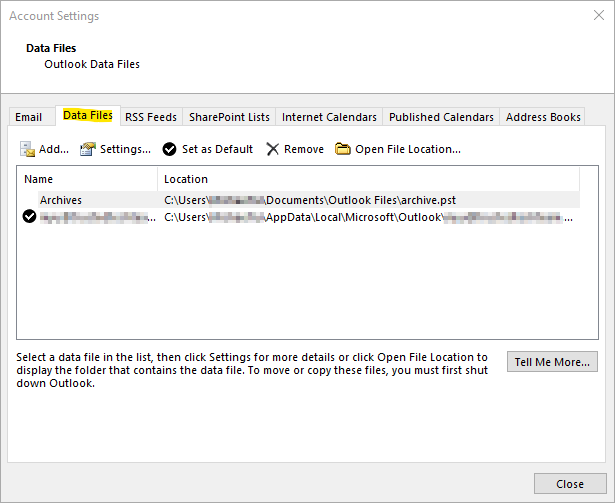Open the RSS Feeds tab

151,117
